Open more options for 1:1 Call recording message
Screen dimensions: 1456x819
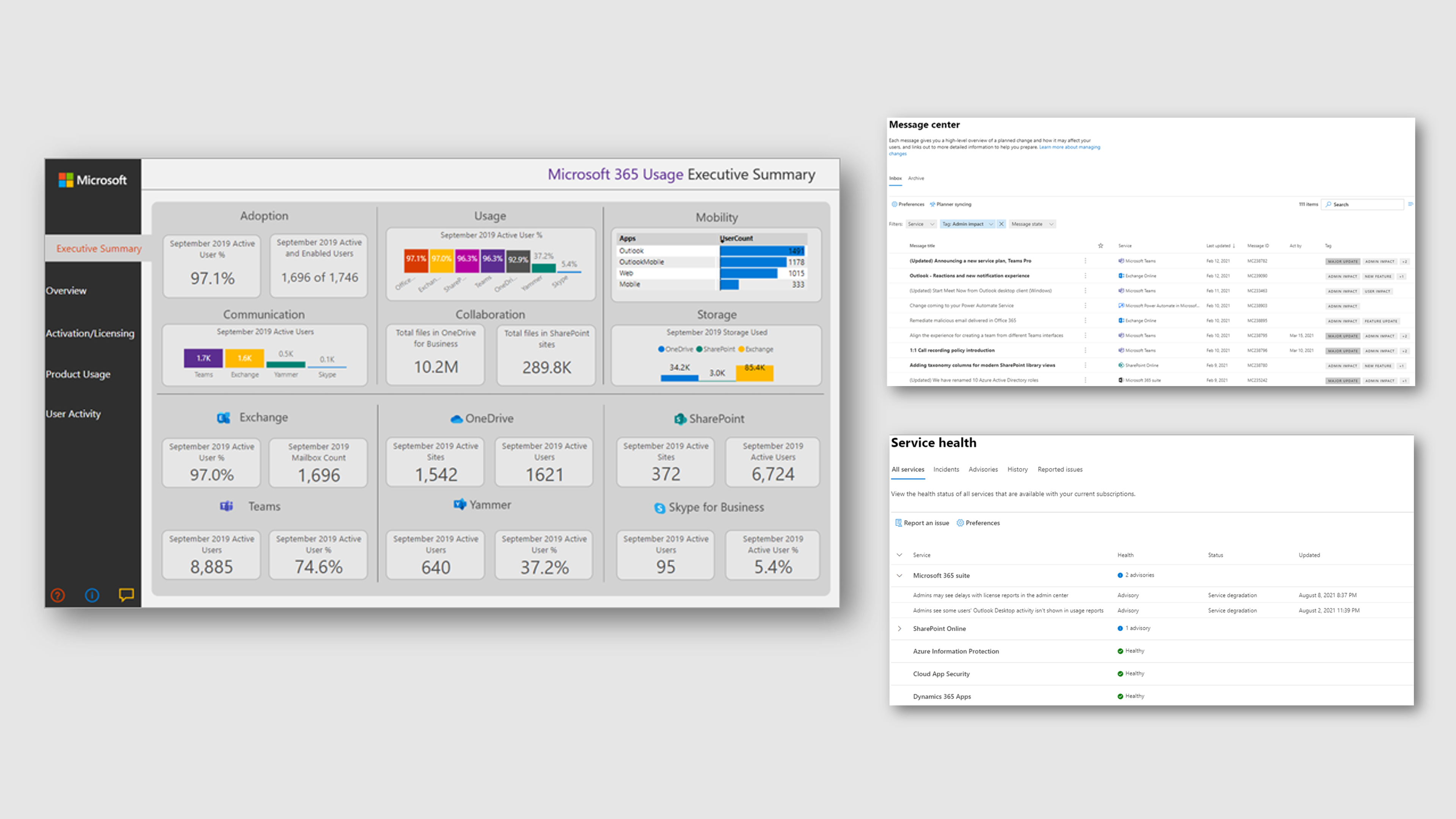pyautogui.click(x=1085, y=350)
